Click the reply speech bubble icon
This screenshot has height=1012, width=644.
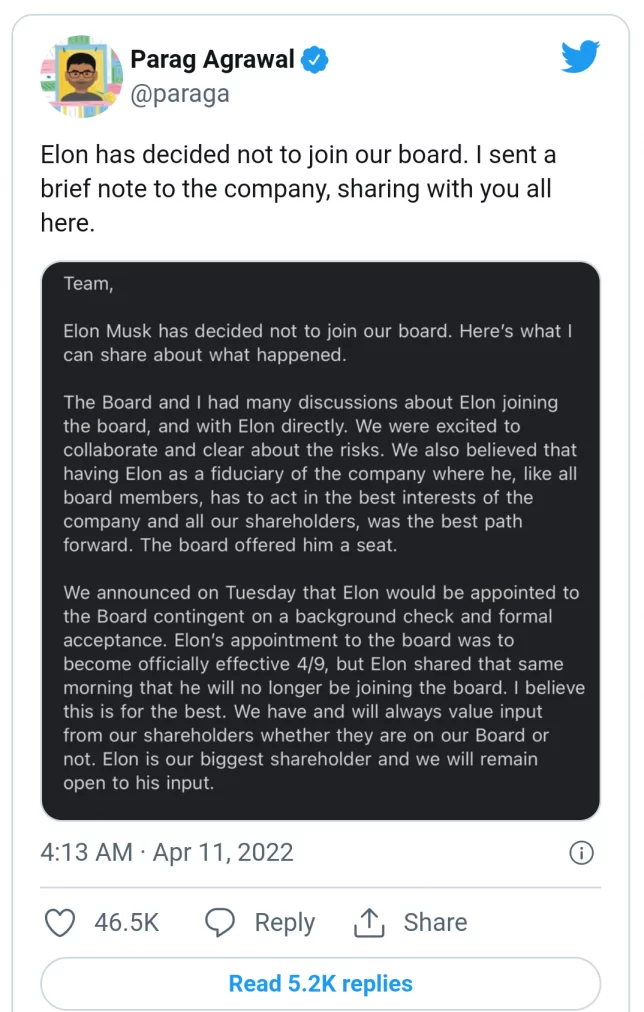click(x=220, y=922)
